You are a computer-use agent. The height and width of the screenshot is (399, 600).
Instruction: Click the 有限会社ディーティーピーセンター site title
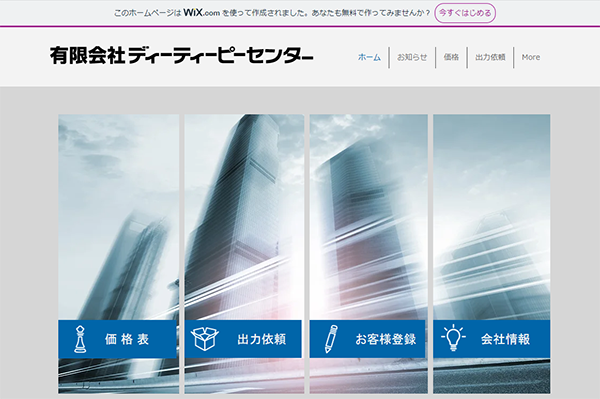point(182,56)
